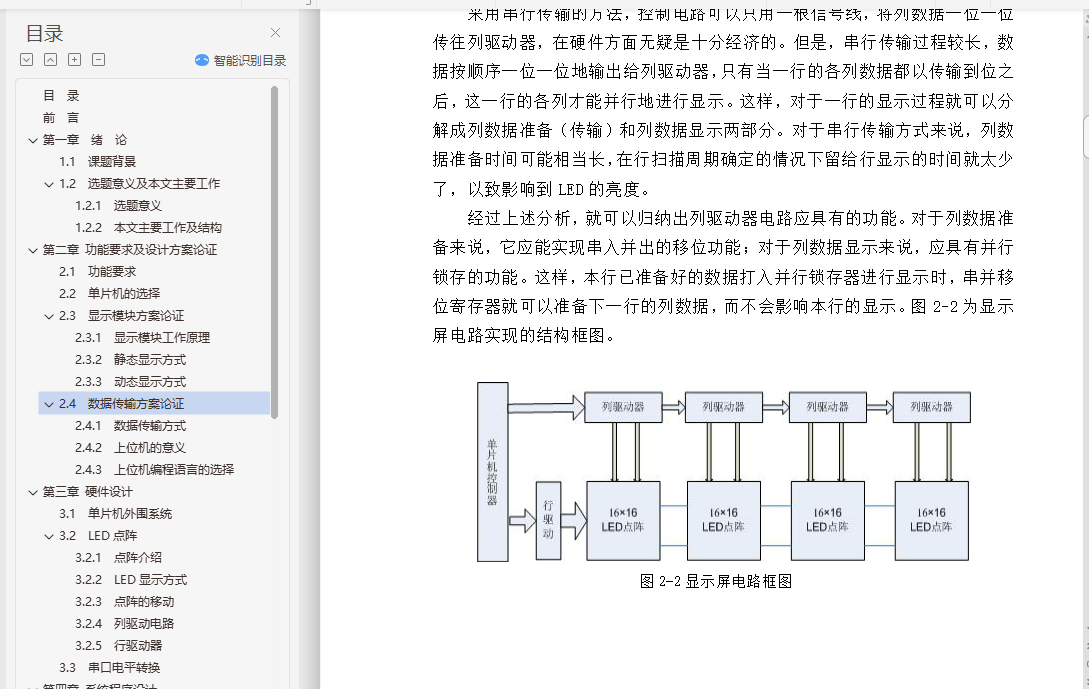The height and width of the screenshot is (689, 1089).
Task: Select 2.2 单片机的选择 in outline
Action: (x=109, y=294)
